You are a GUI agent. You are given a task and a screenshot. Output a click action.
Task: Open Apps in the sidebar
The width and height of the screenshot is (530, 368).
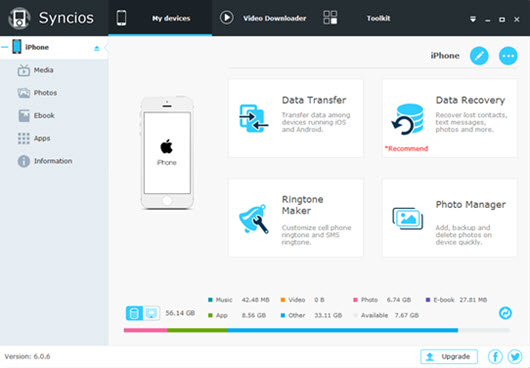42,138
